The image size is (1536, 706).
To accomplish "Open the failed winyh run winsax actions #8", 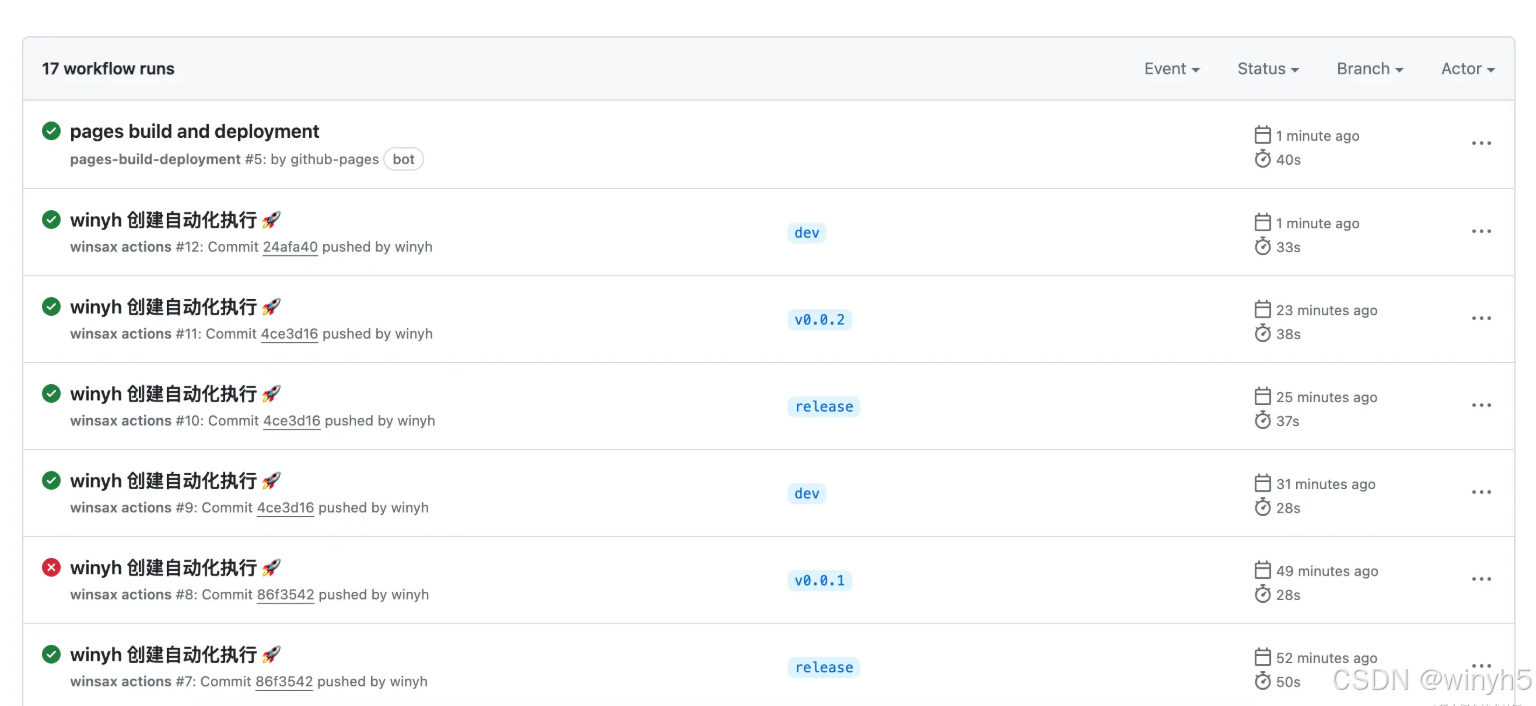I will pyautogui.click(x=175, y=567).
